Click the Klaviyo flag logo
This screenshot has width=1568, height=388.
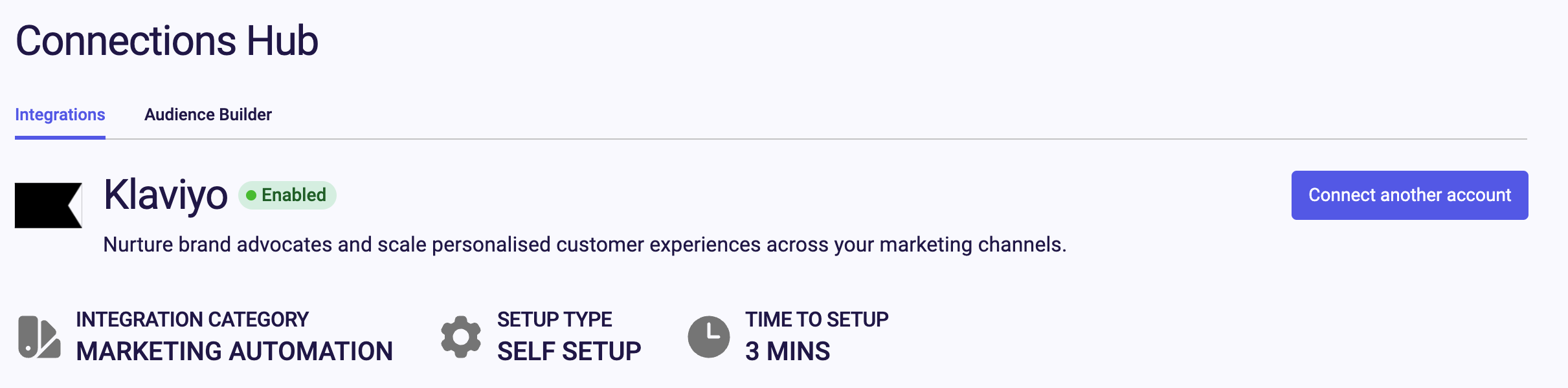pos(49,205)
